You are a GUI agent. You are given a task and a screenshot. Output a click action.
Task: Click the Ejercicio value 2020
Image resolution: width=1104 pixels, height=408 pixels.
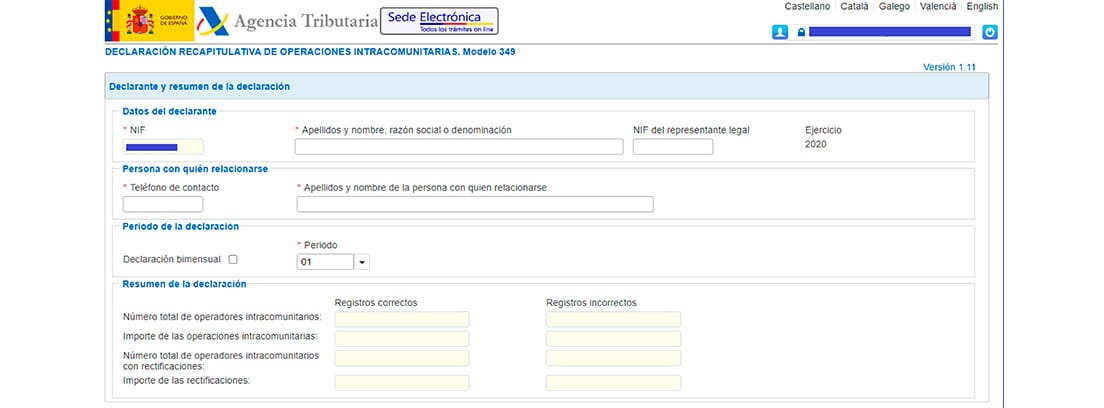(x=816, y=144)
